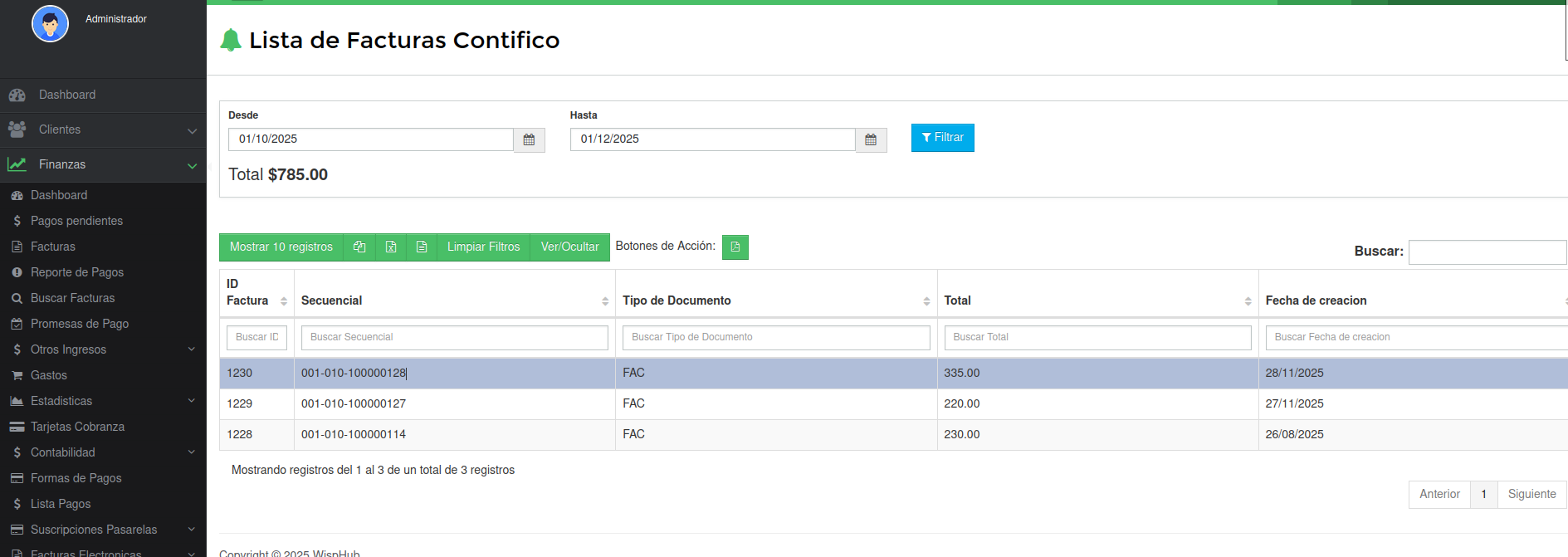Select Reporte de Pagos menu item
The image size is (1568, 557).
[76, 272]
